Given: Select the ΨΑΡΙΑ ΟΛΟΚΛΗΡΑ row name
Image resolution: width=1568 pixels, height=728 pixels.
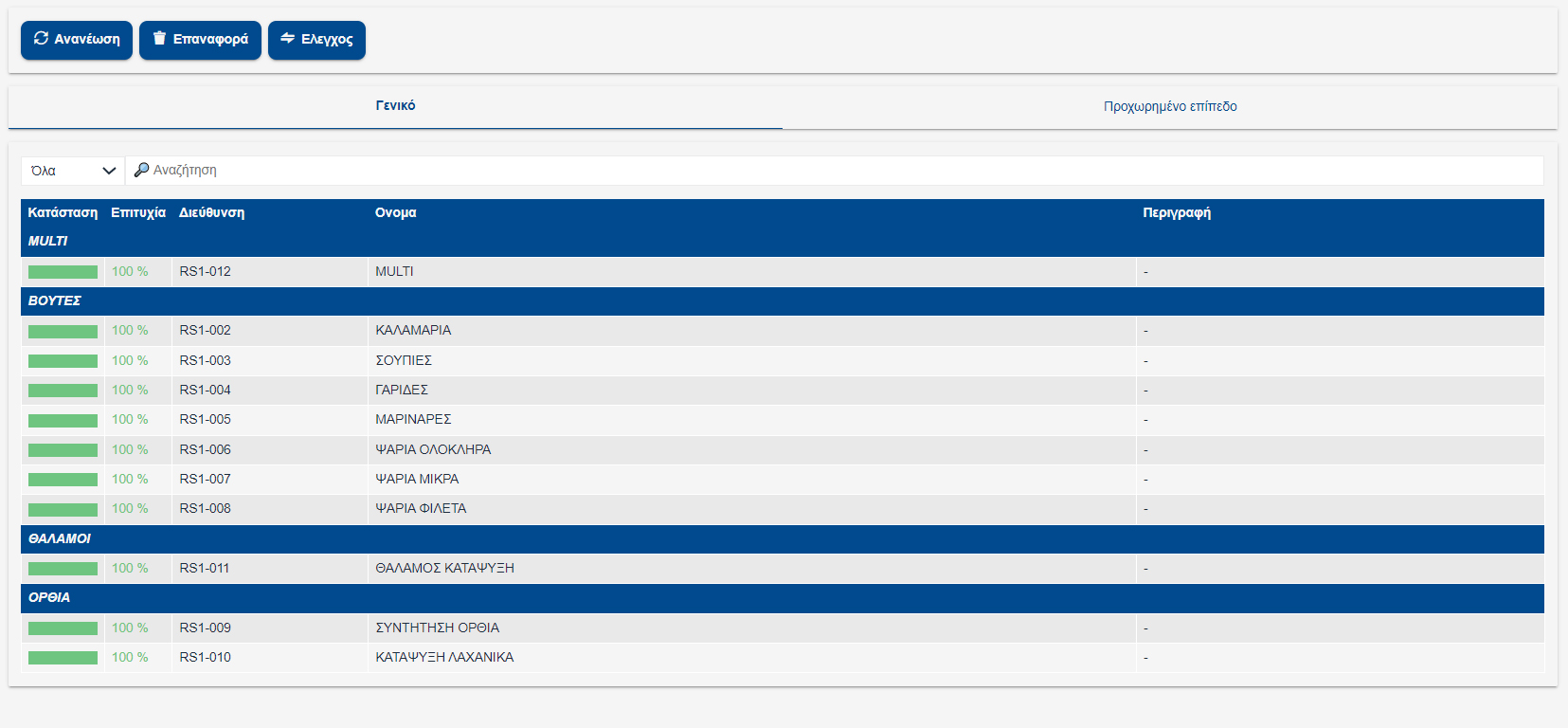Looking at the screenshot, I should [433, 449].
